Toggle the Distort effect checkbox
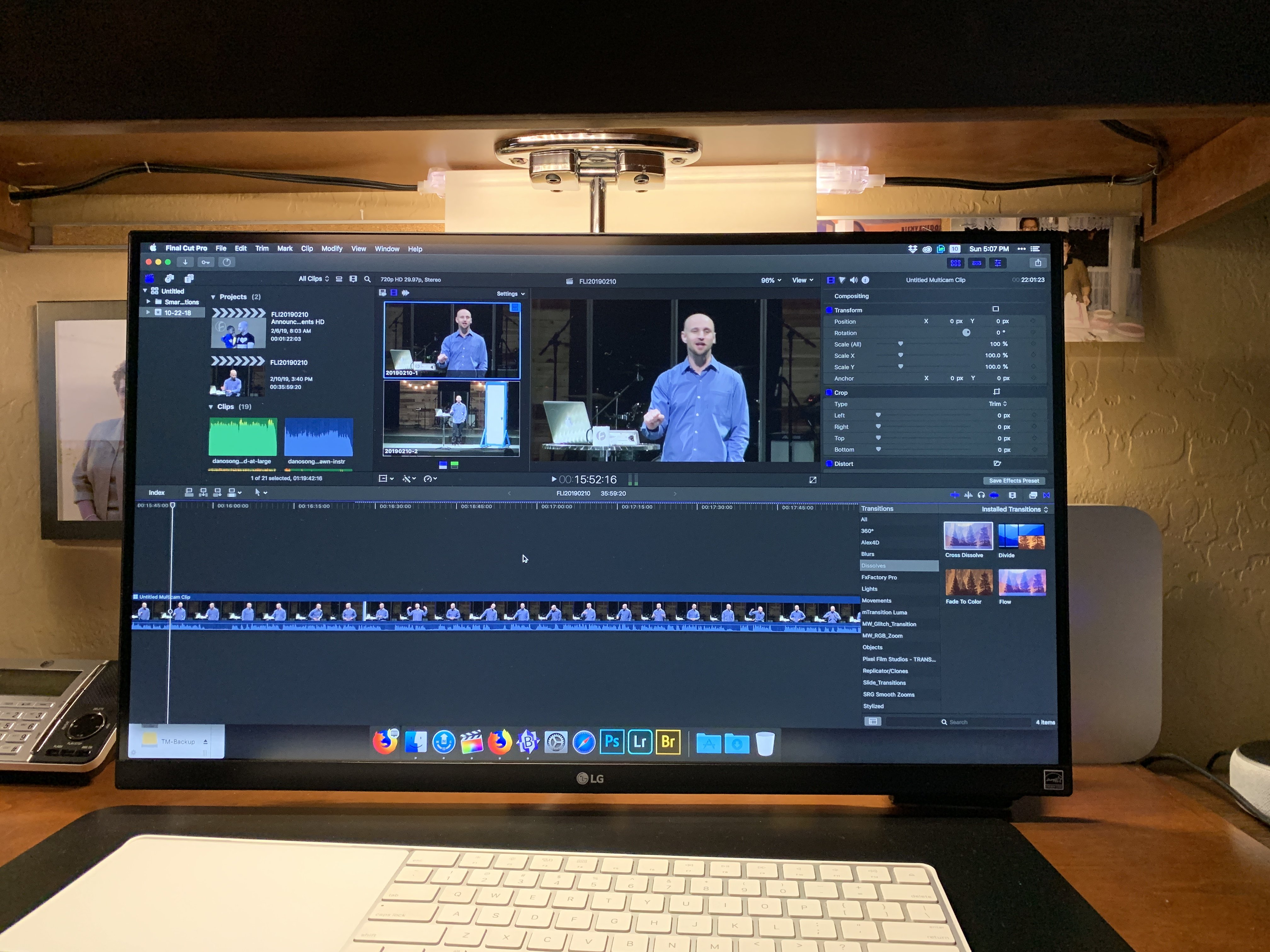 tap(829, 464)
